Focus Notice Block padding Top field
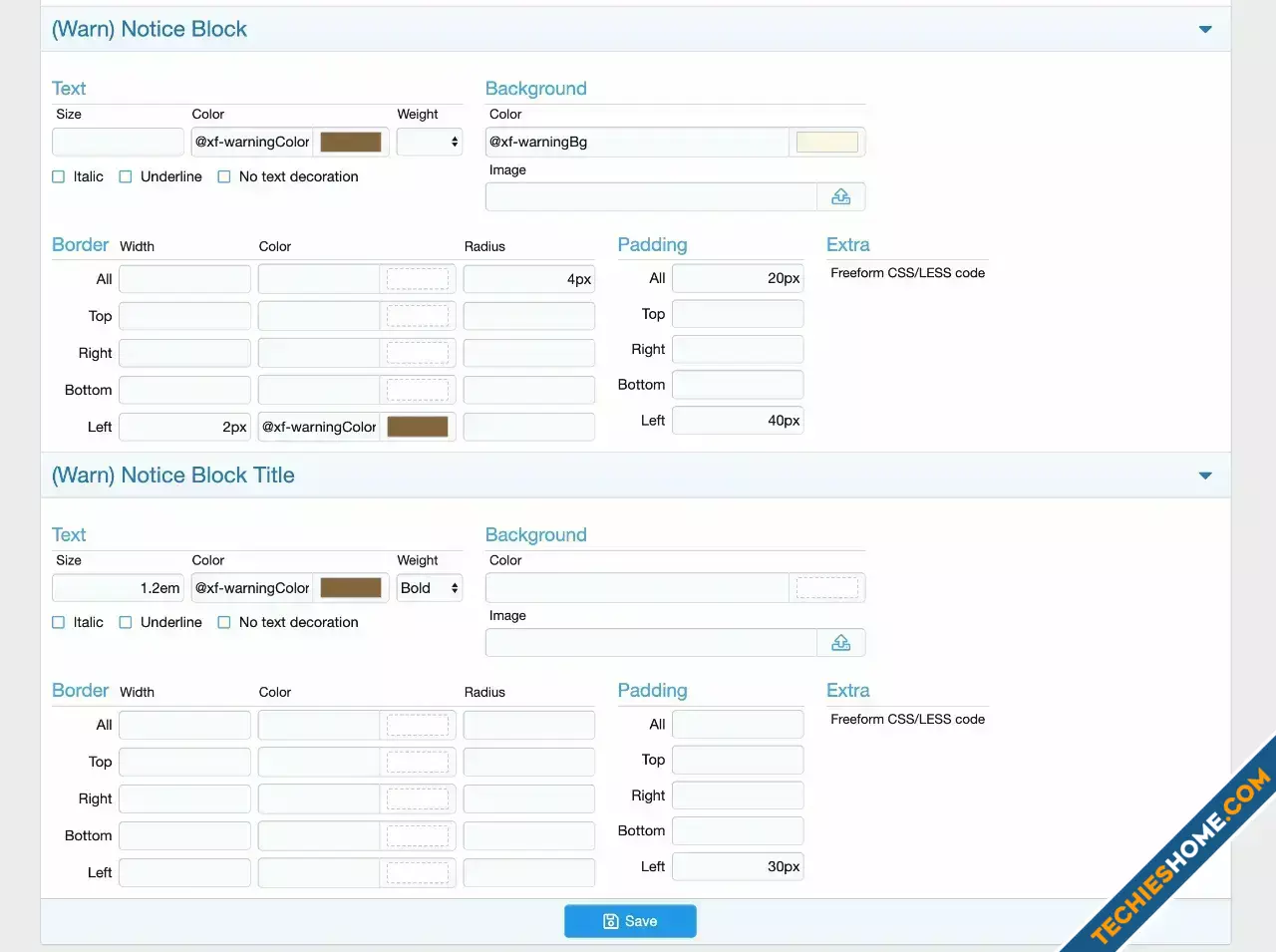The height and width of the screenshot is (952, 1276). [x=738, y=314]
